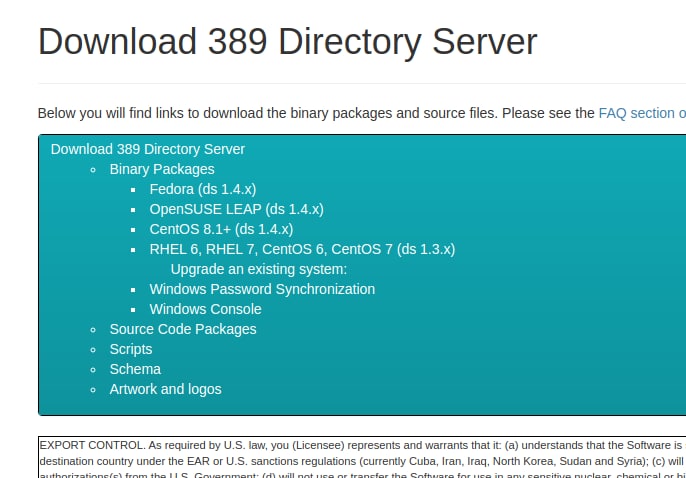
Task: Select CentOS 8.1+ (ds 1.4.x) entry
Action: coord(221,229)
